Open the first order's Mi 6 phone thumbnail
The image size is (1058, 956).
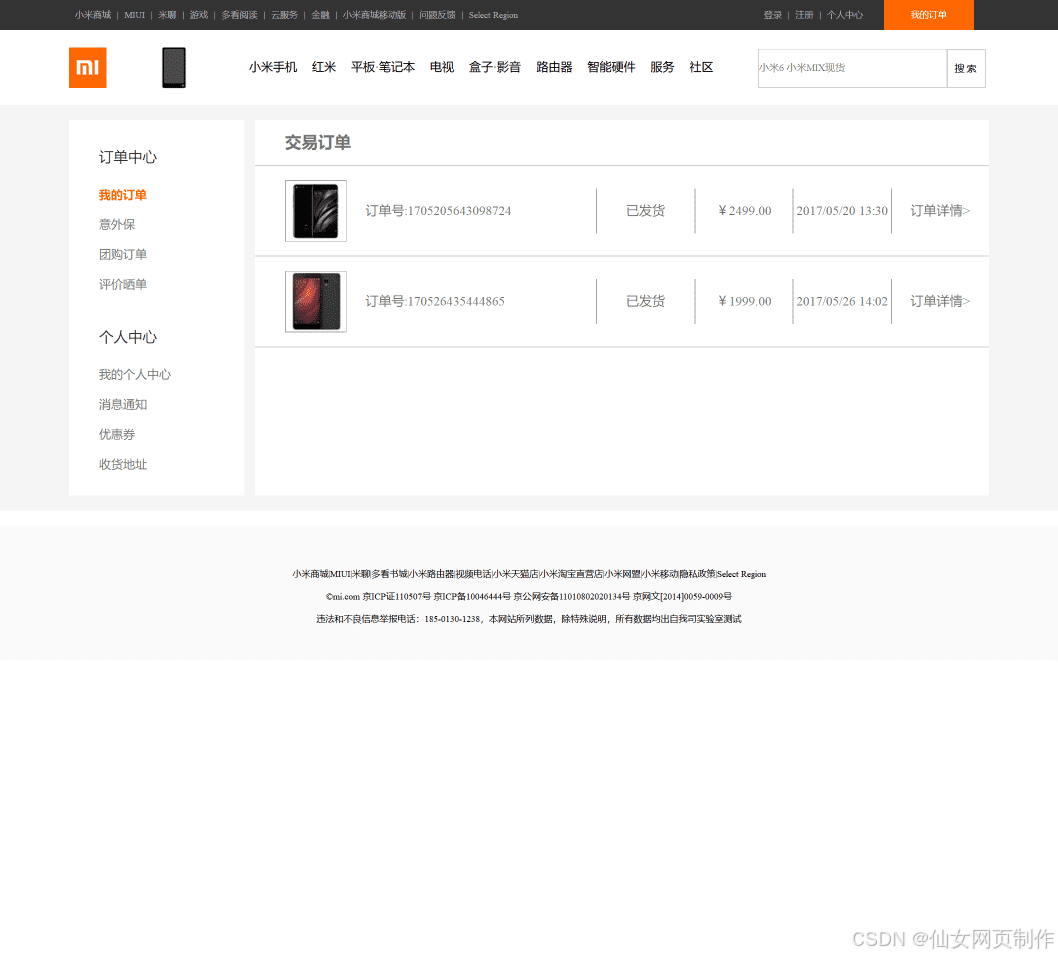pos(315,210)
